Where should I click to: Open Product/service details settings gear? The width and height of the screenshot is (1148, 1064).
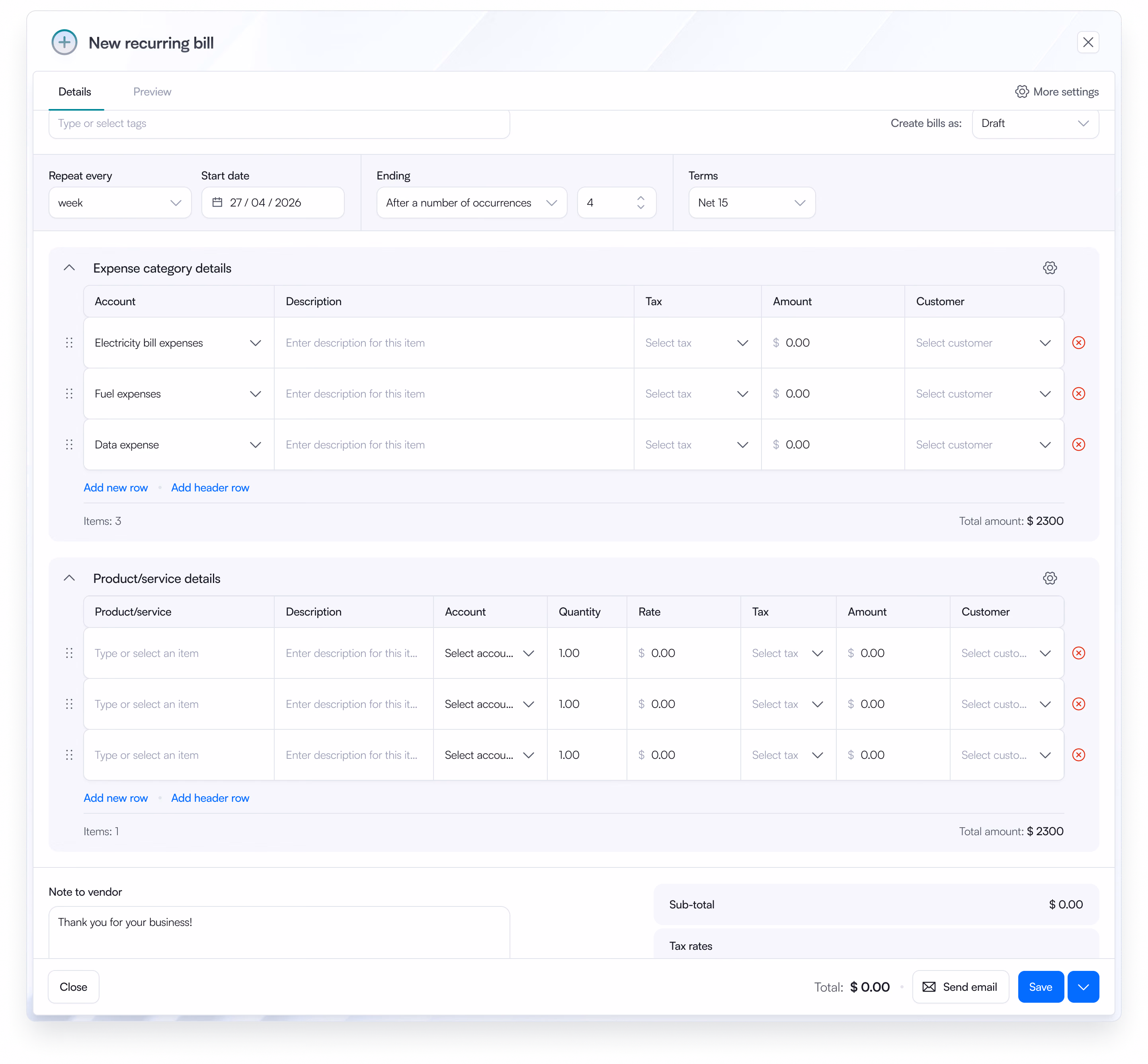pyautogui.click(x=1050, y=578)
